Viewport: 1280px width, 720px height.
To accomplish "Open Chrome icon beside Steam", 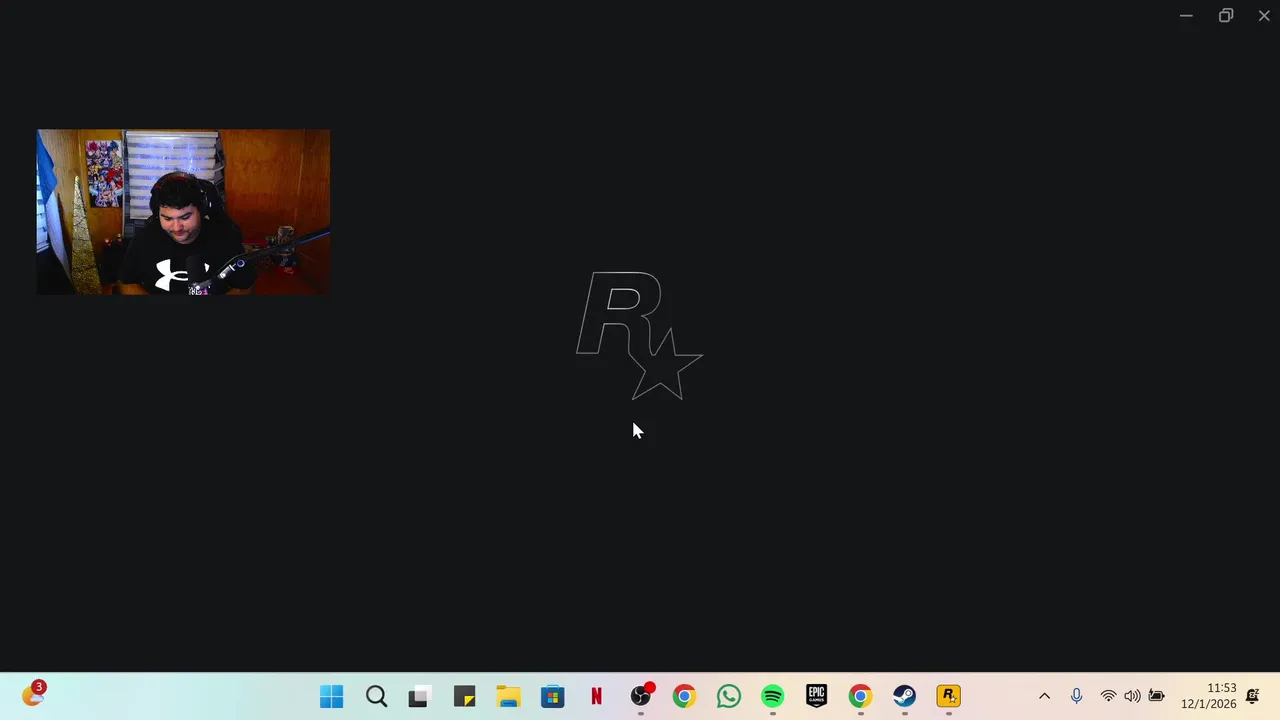I will 861,696.
